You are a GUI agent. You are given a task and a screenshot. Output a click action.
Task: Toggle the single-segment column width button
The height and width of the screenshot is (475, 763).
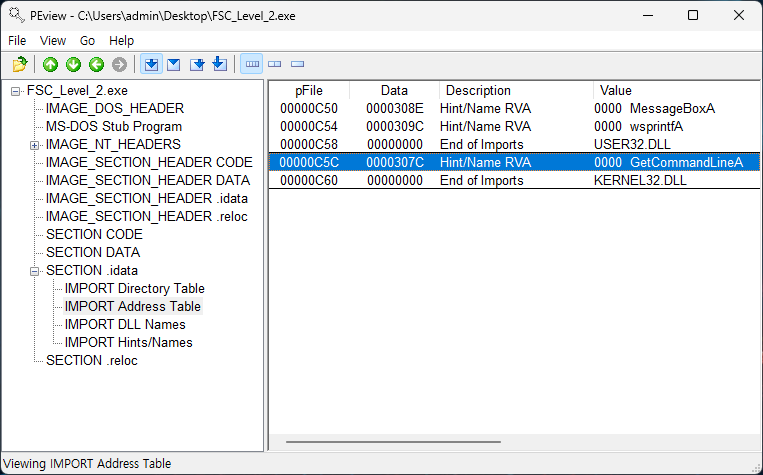pos(297,65)
